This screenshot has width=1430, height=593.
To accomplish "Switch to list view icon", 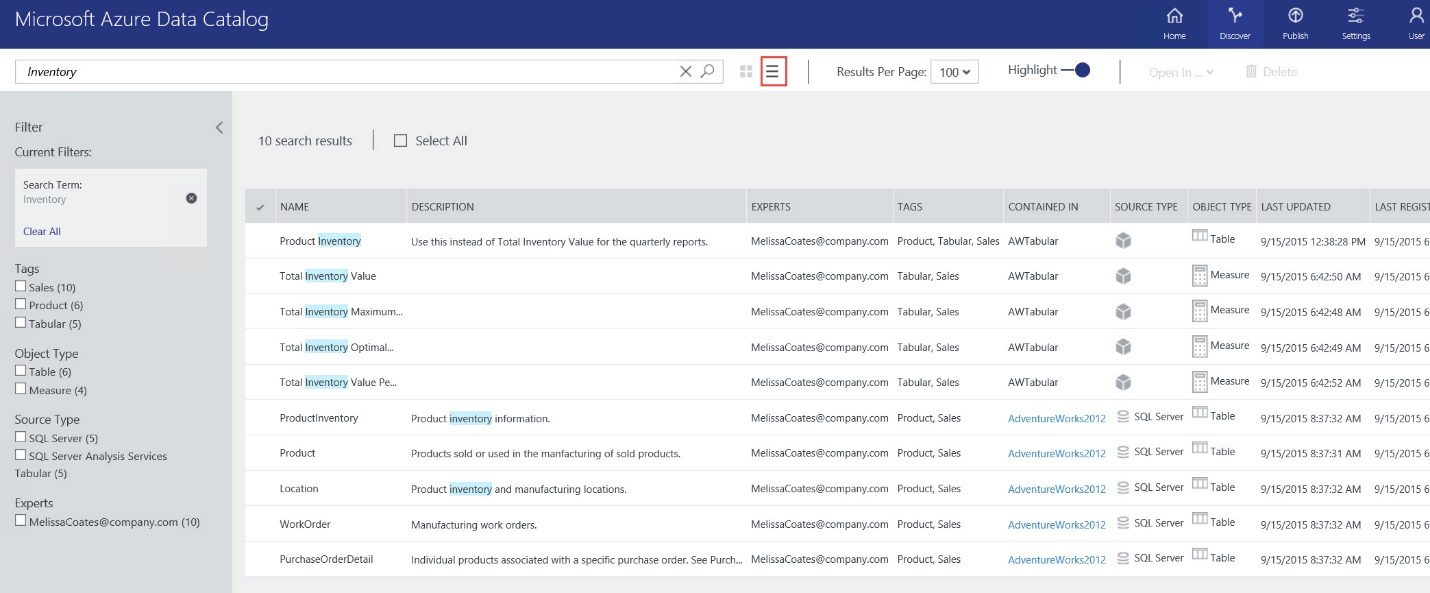I will click(x=773, y=71).
